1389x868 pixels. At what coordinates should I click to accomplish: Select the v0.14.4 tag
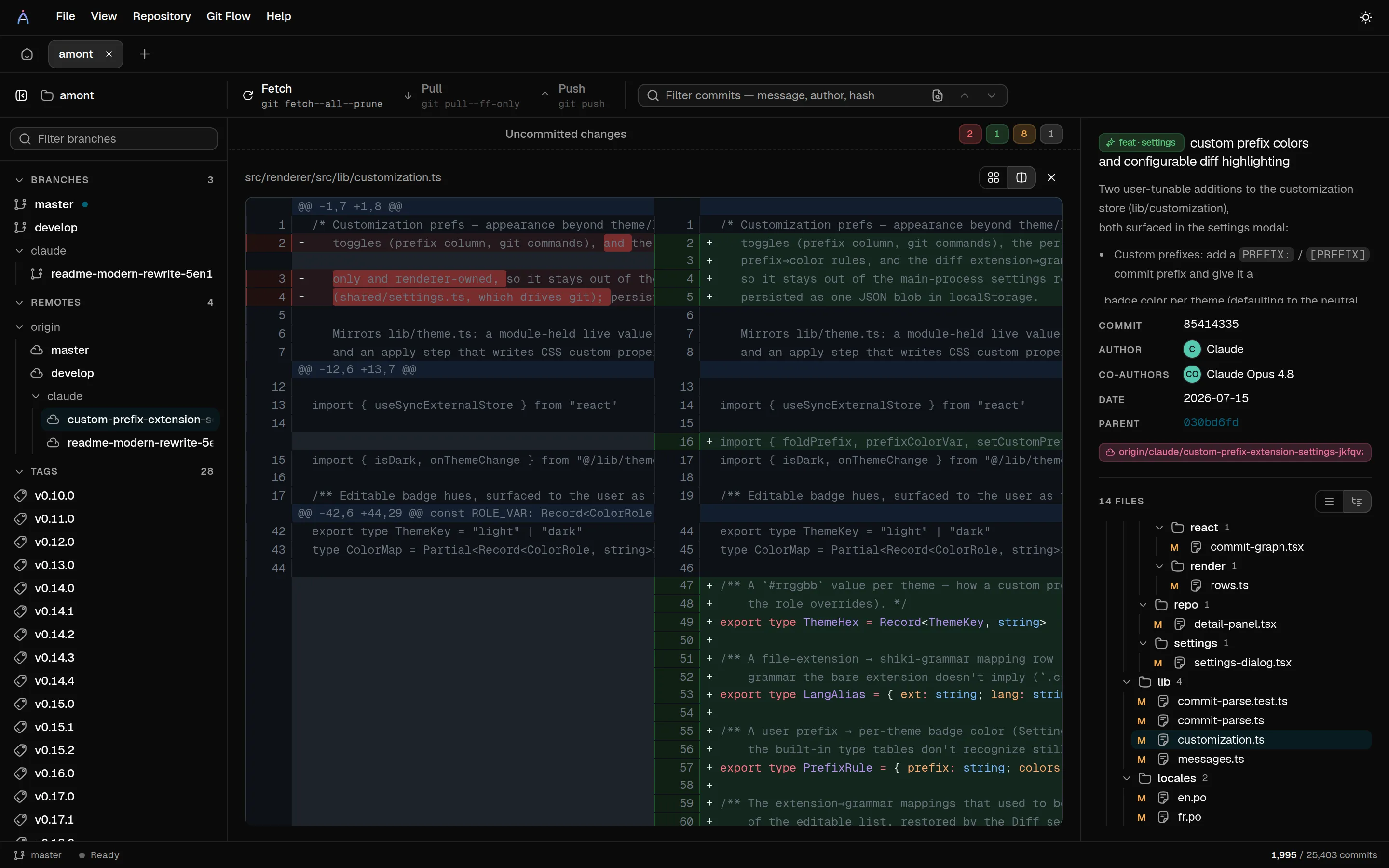pos(114,681)
